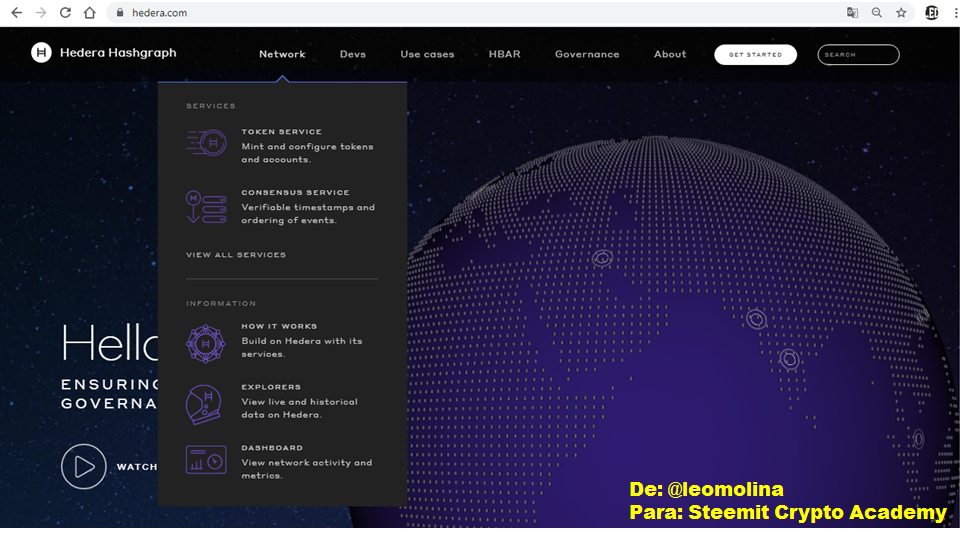Play the Watch video circle button
960x536 pixels.
(x=84, y=467)
